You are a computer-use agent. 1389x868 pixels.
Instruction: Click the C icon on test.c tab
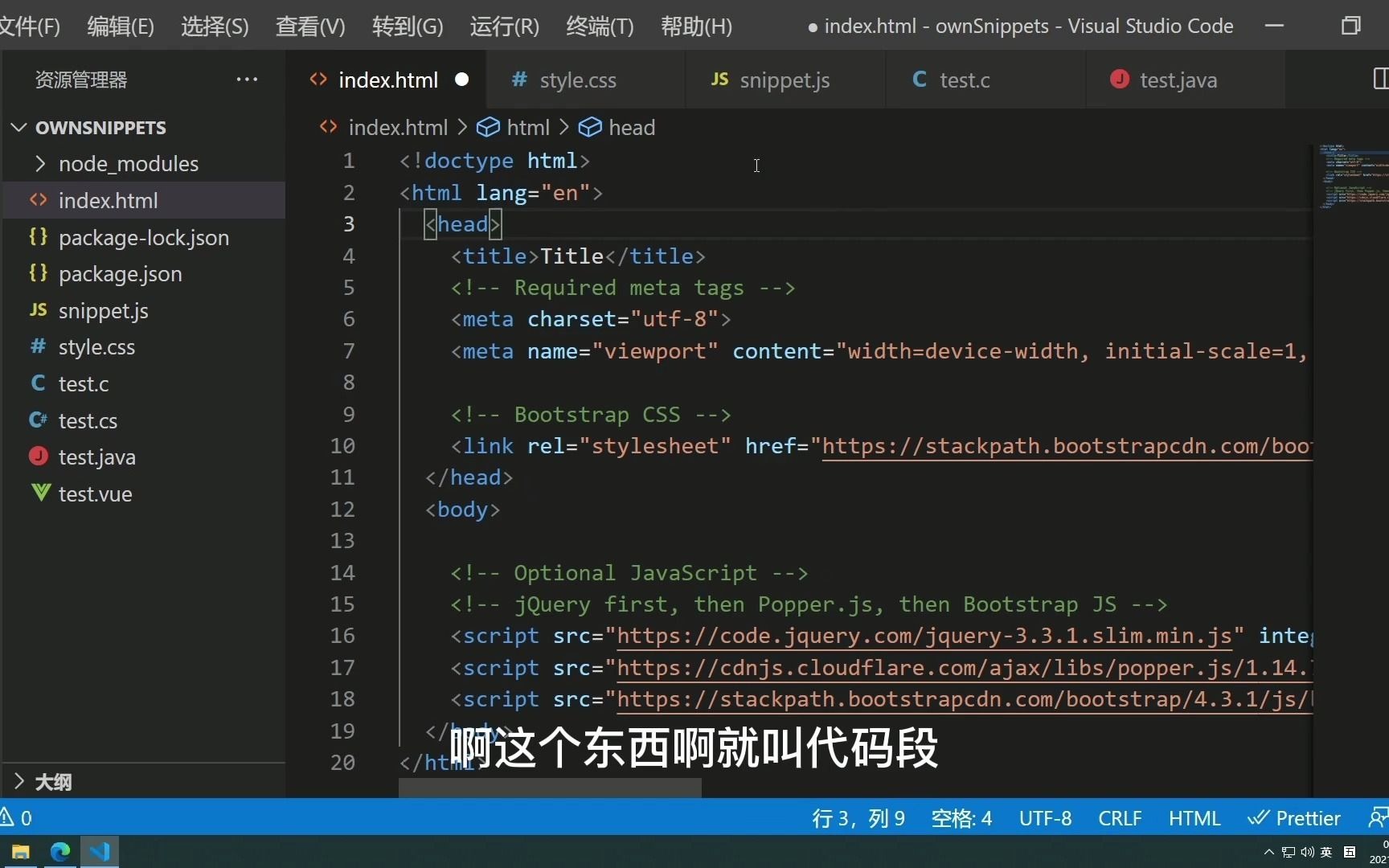point(920,80)
